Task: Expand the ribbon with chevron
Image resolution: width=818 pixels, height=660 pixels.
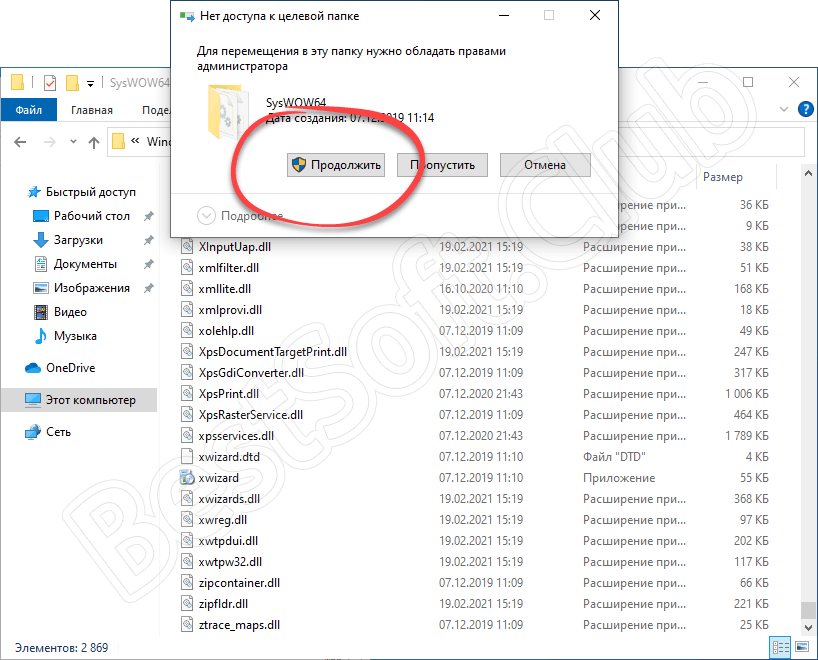Action: pos(781,110)
